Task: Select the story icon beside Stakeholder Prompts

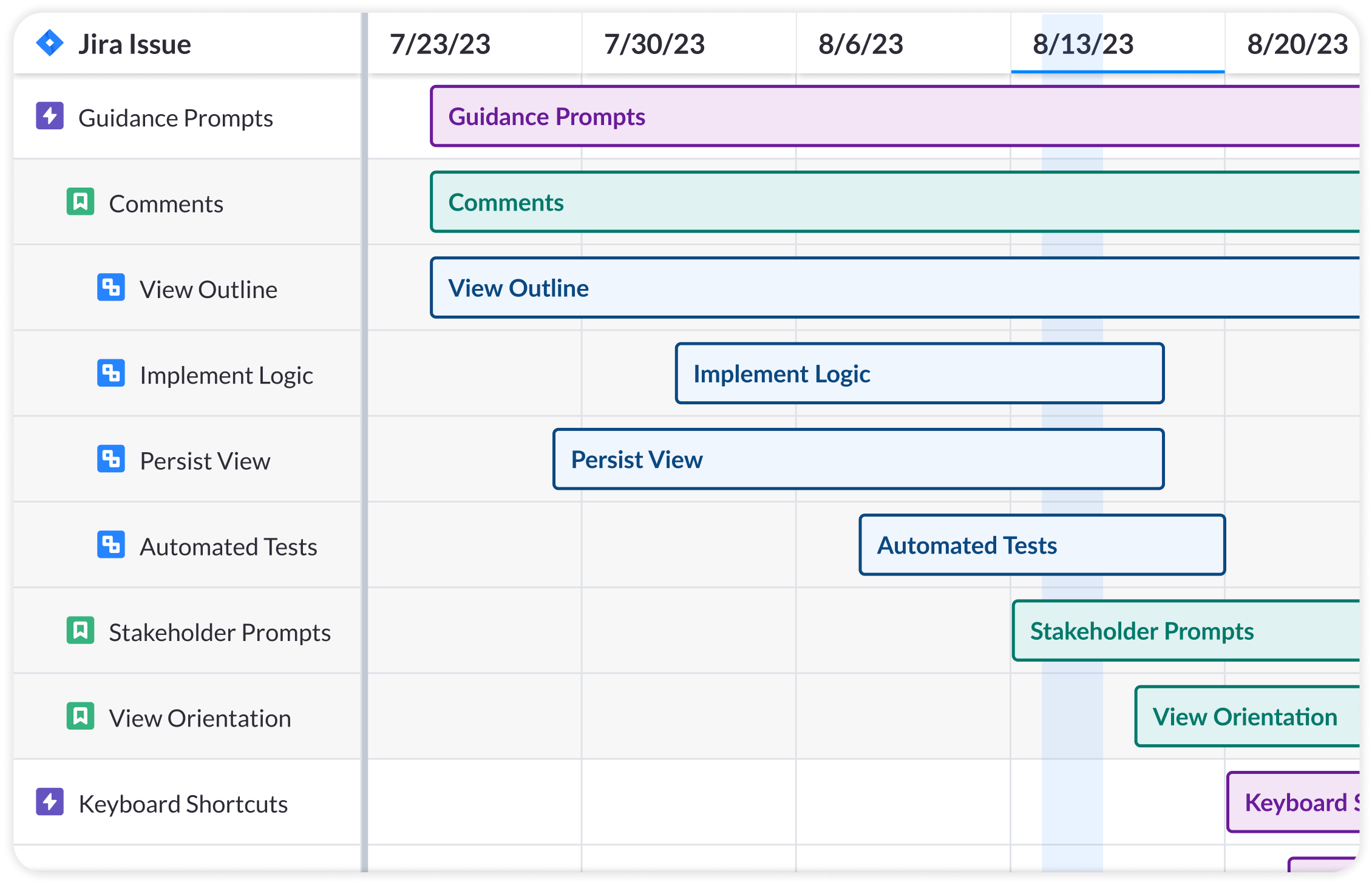Action: pos(80,631)
